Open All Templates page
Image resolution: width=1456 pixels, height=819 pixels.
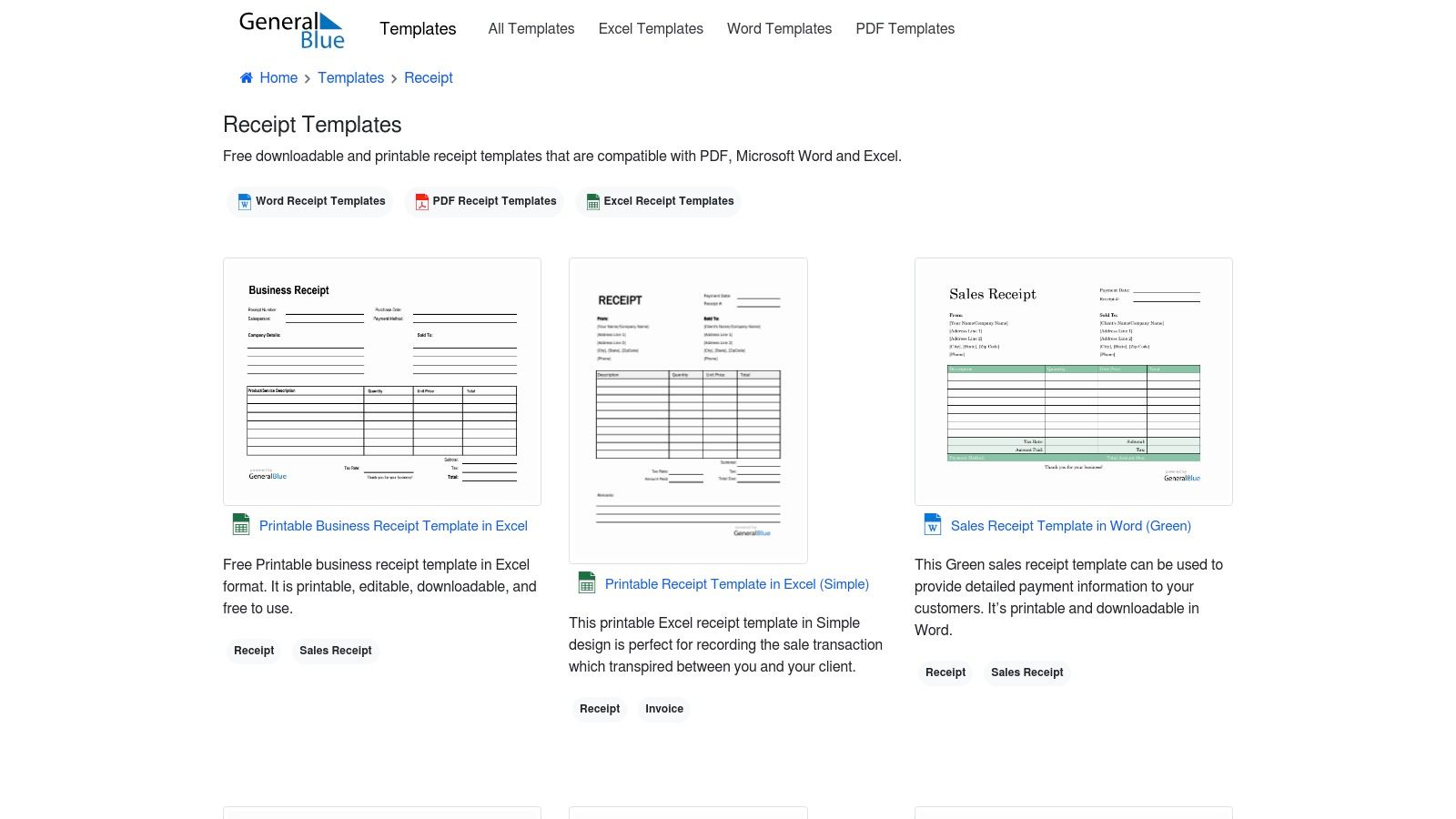pos(531,28)
